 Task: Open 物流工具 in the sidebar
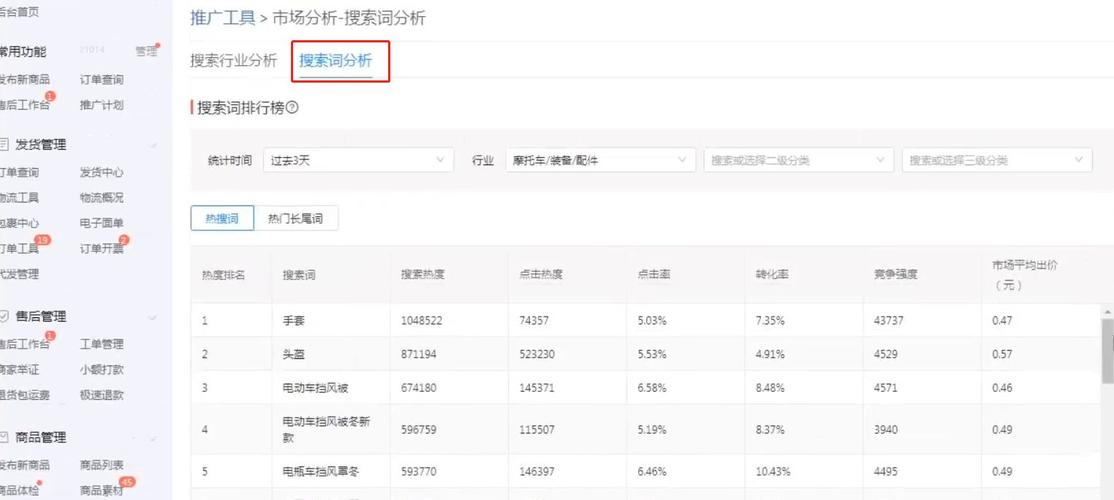tap(19, 197)
